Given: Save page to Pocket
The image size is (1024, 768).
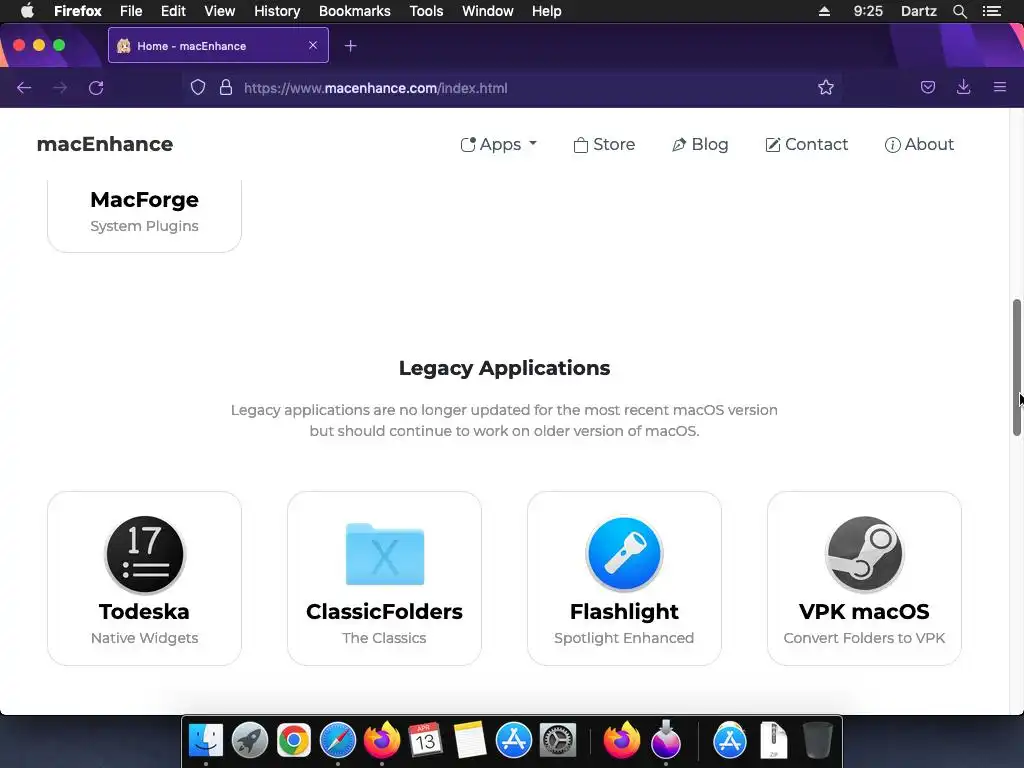Looking at the screenshot, I should click(927, 88).
